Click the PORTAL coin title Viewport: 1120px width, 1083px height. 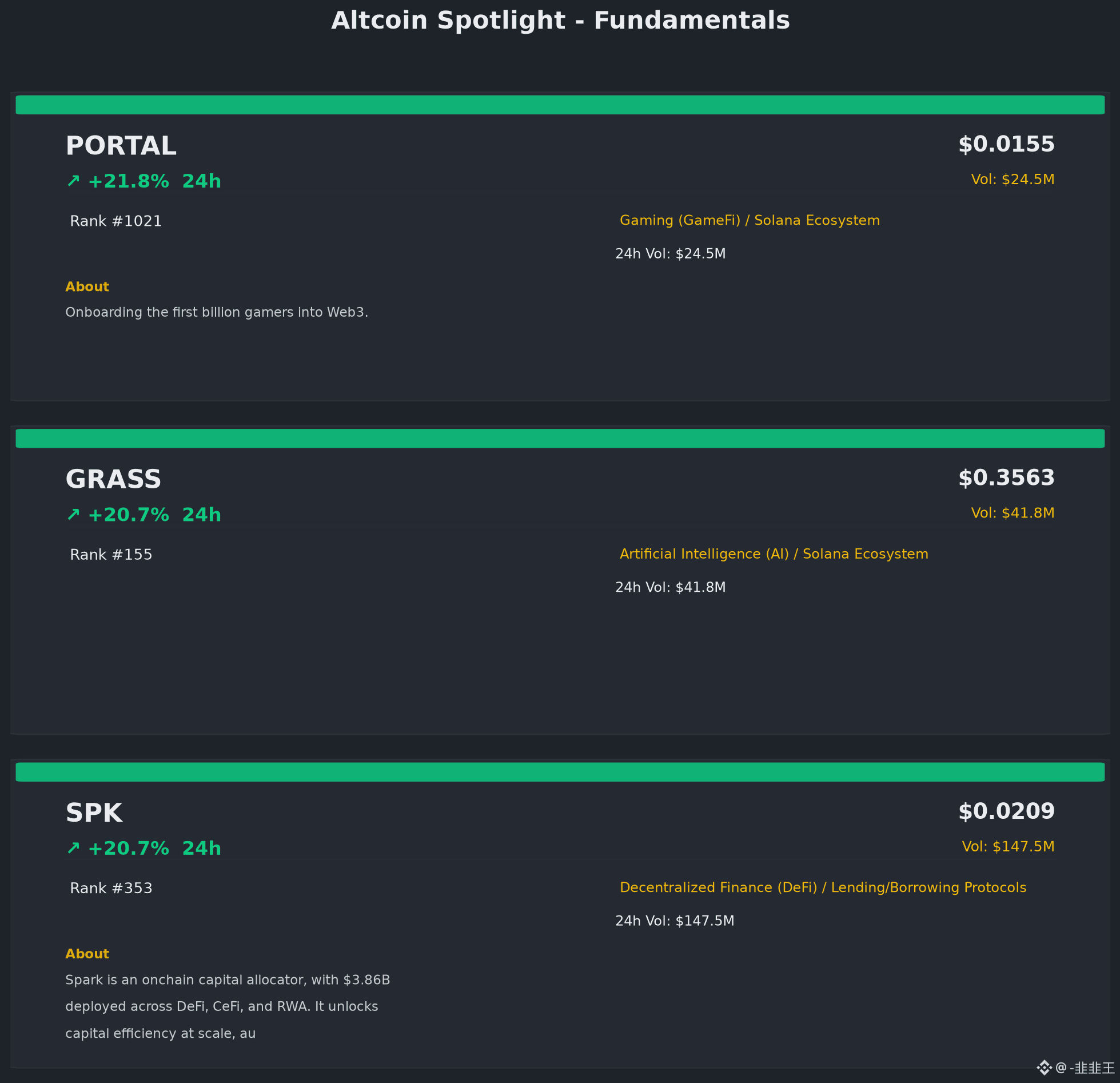coord(121,146)
